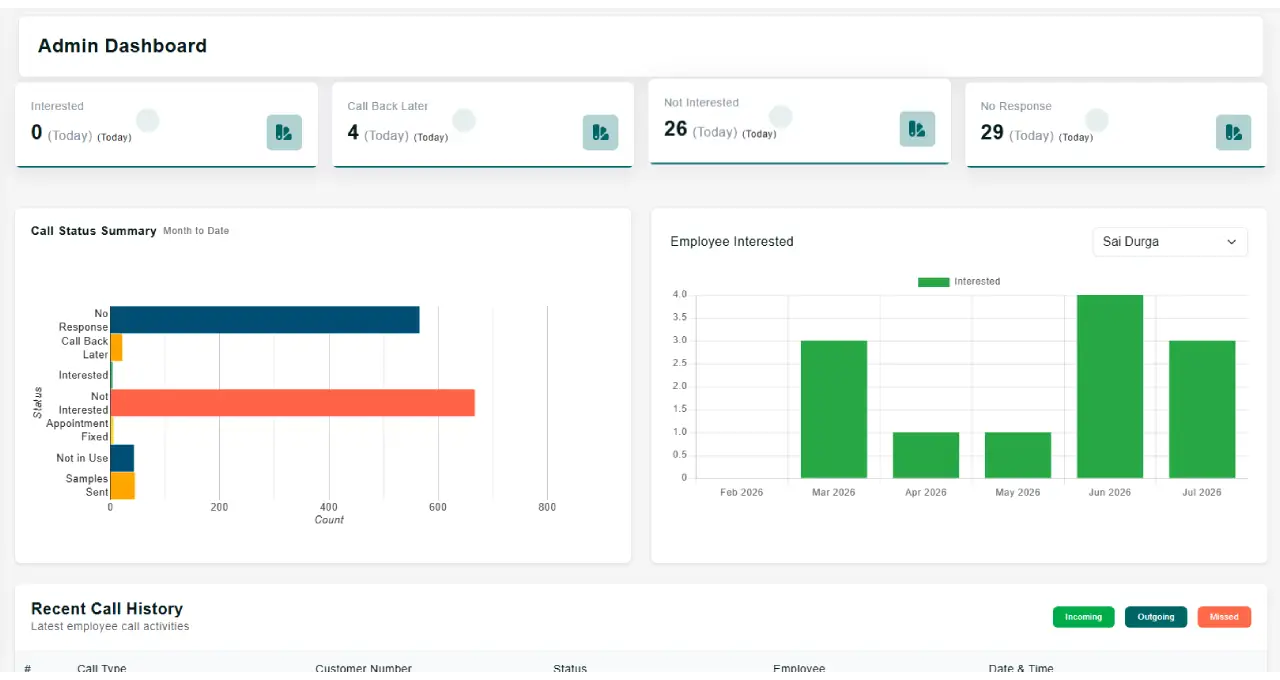The height and width of the screenshot is (680, 1280).
Task: Click the Call Type column header
Action: pyautogui.click(x=102, y=669)
